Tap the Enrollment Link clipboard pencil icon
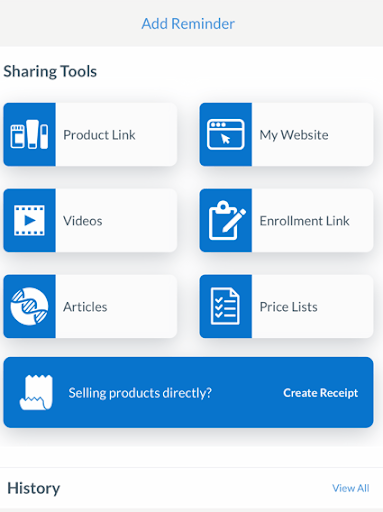 pyautogui.click(x=227, y=220)
